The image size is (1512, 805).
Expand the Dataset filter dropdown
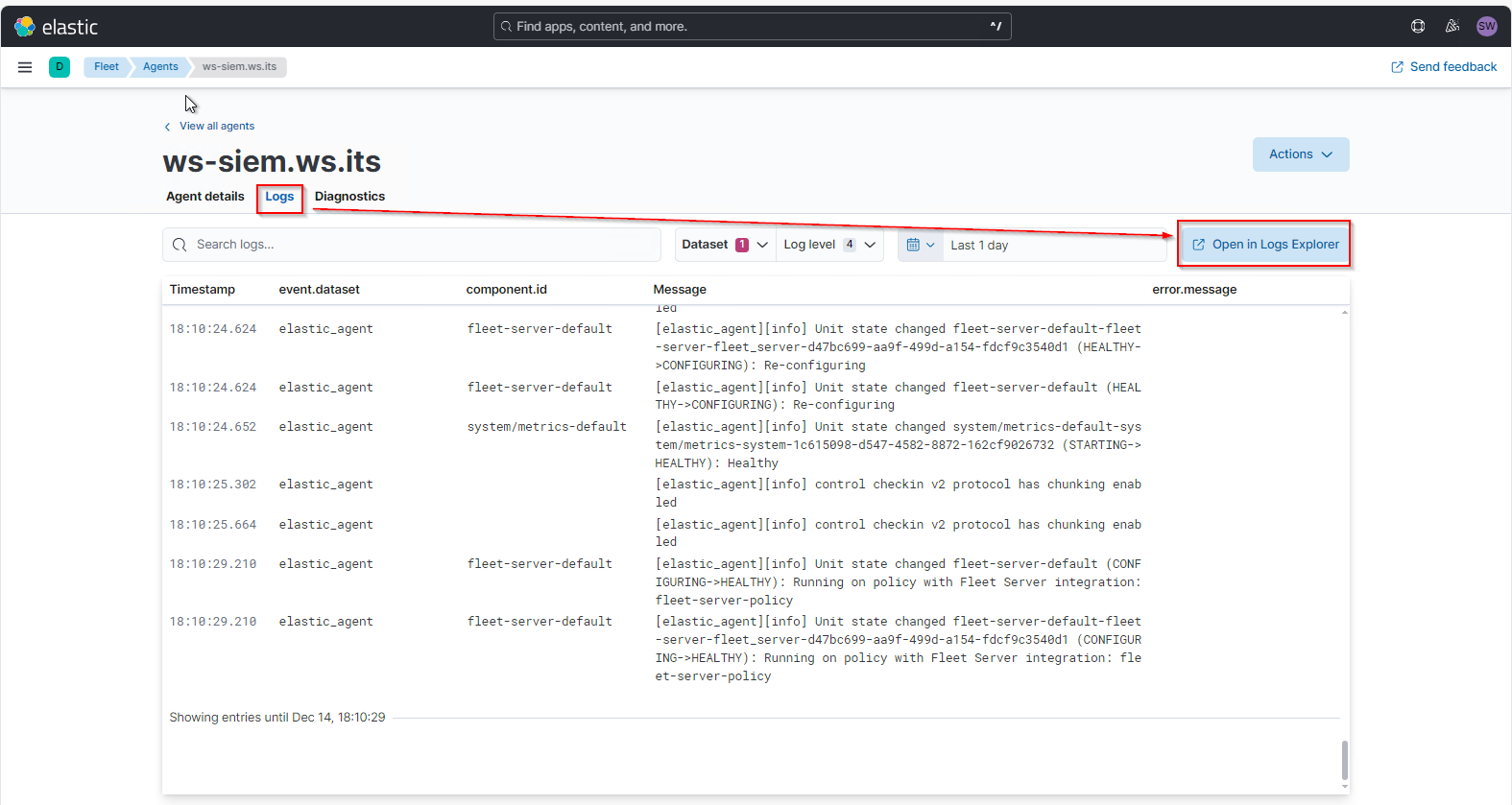pos(725,245)
